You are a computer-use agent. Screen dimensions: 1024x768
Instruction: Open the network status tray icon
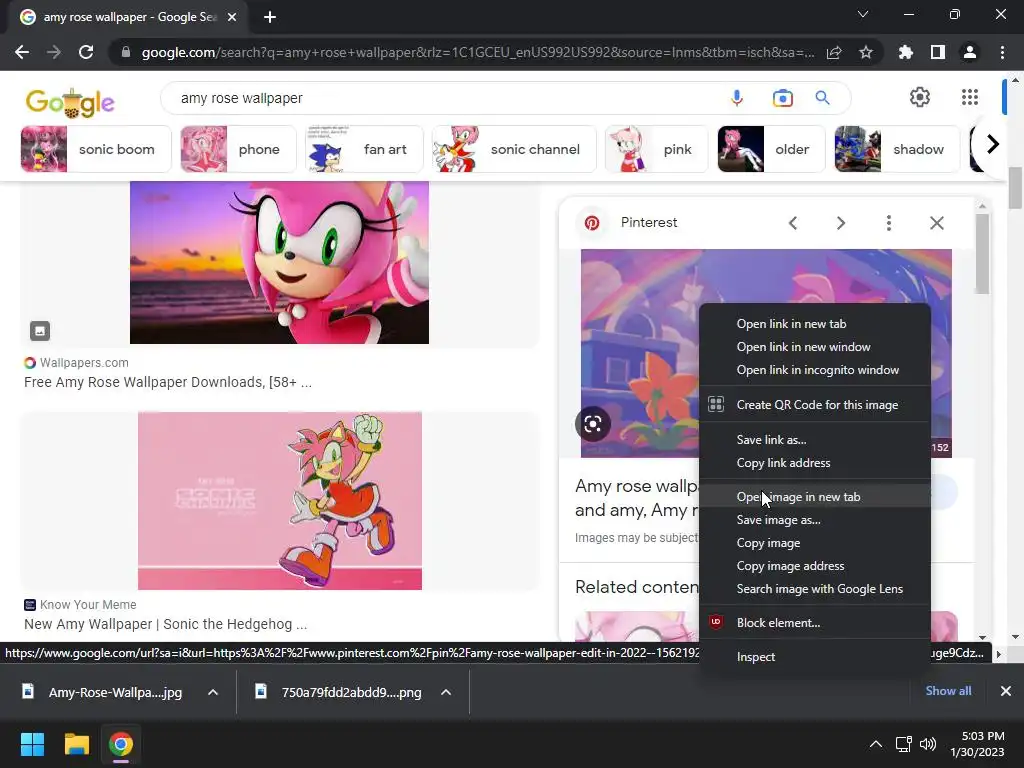(x=903, y=744)
